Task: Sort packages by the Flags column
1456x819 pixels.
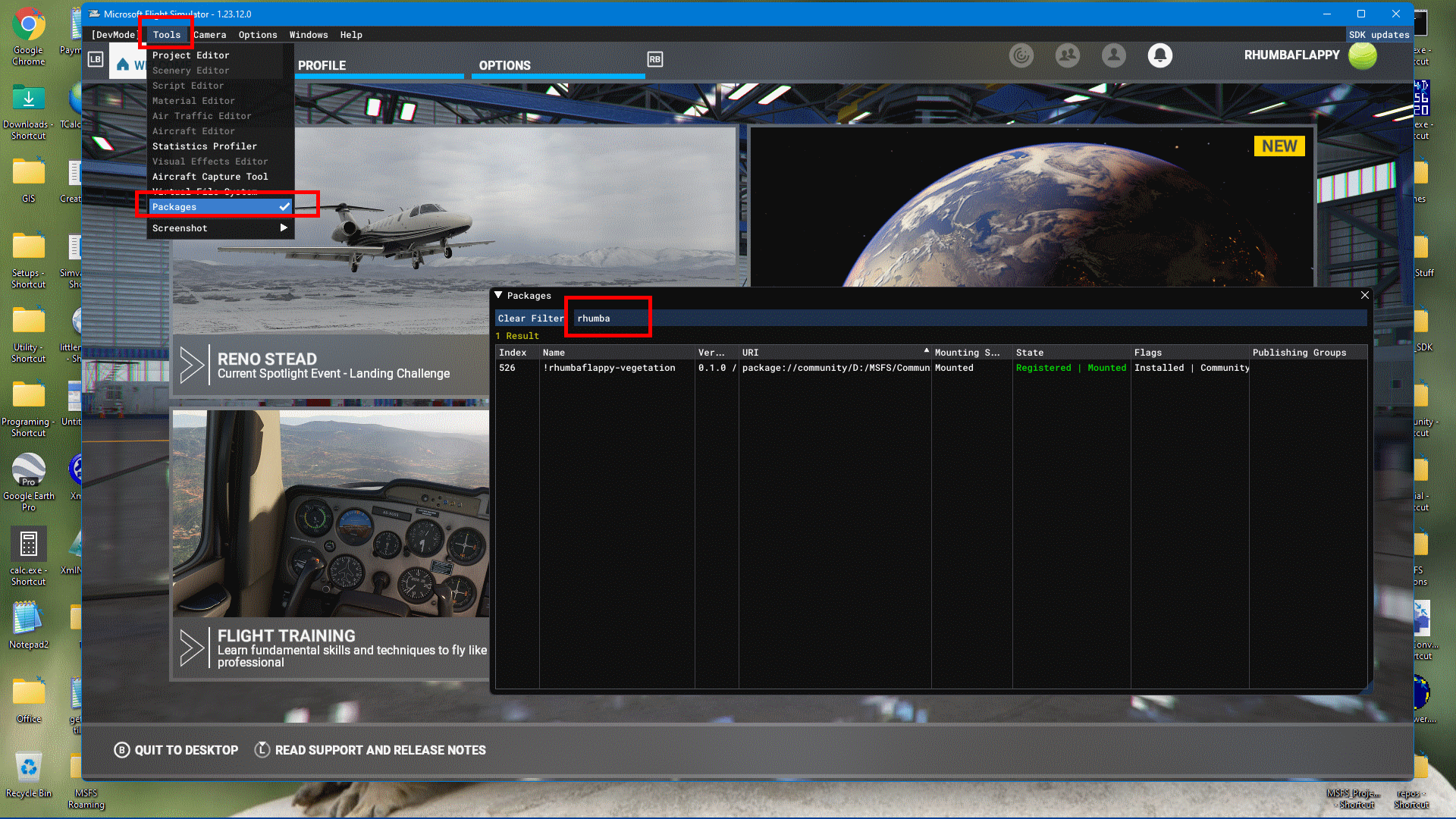Action: (1190, 353)
